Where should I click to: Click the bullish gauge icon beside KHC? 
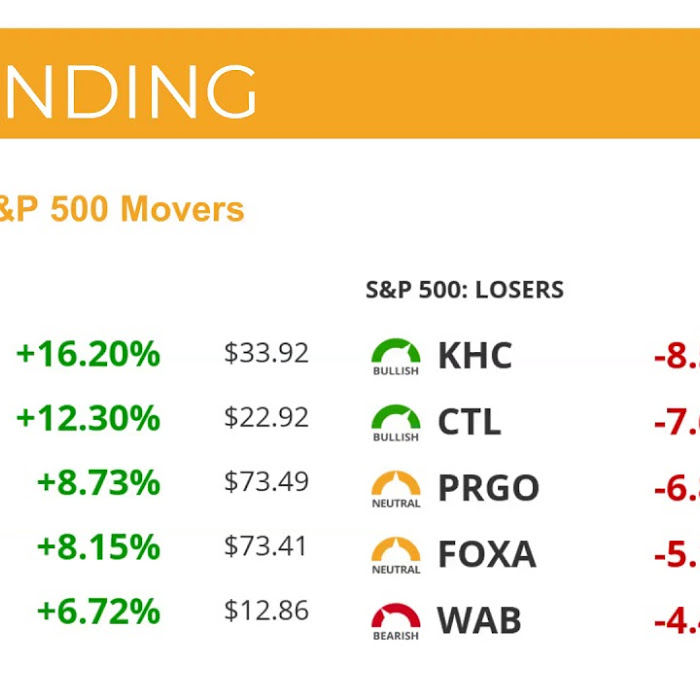coord(396,355)
